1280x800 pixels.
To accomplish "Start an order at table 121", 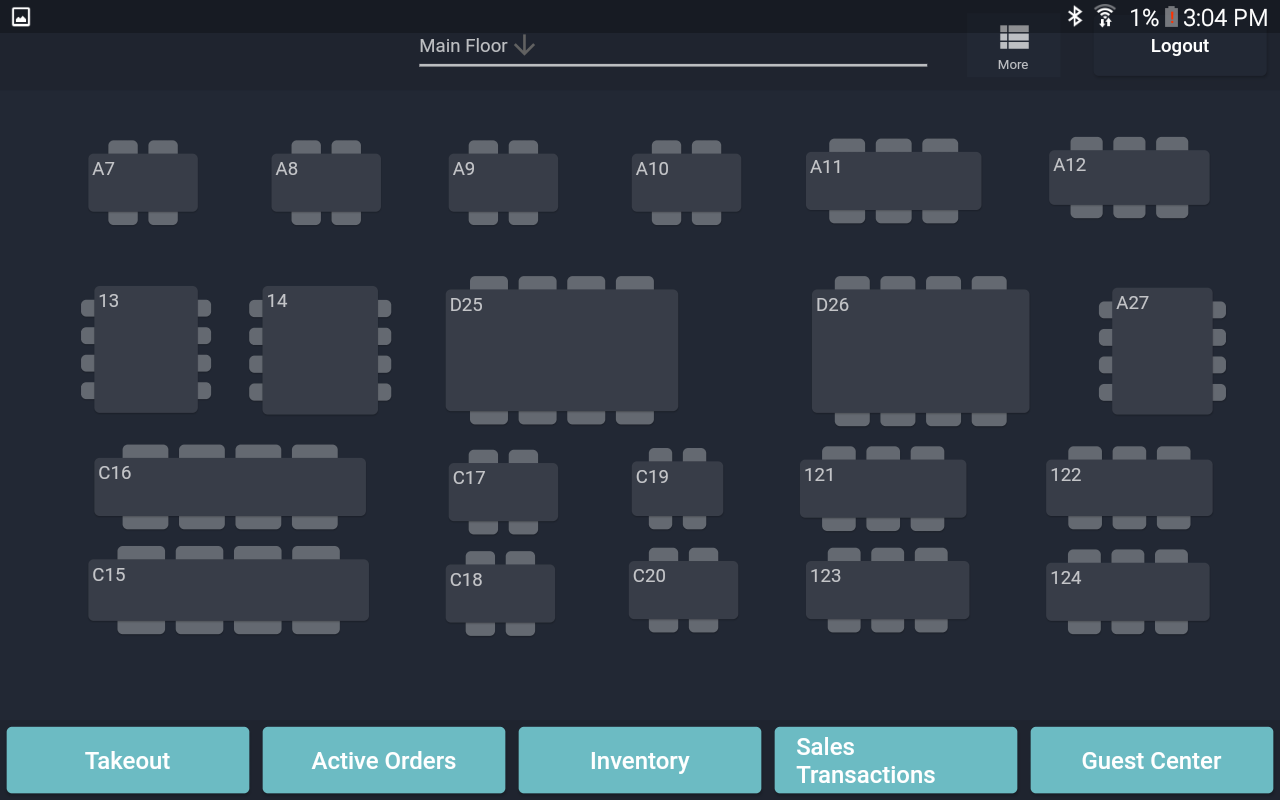I will 883,488.
